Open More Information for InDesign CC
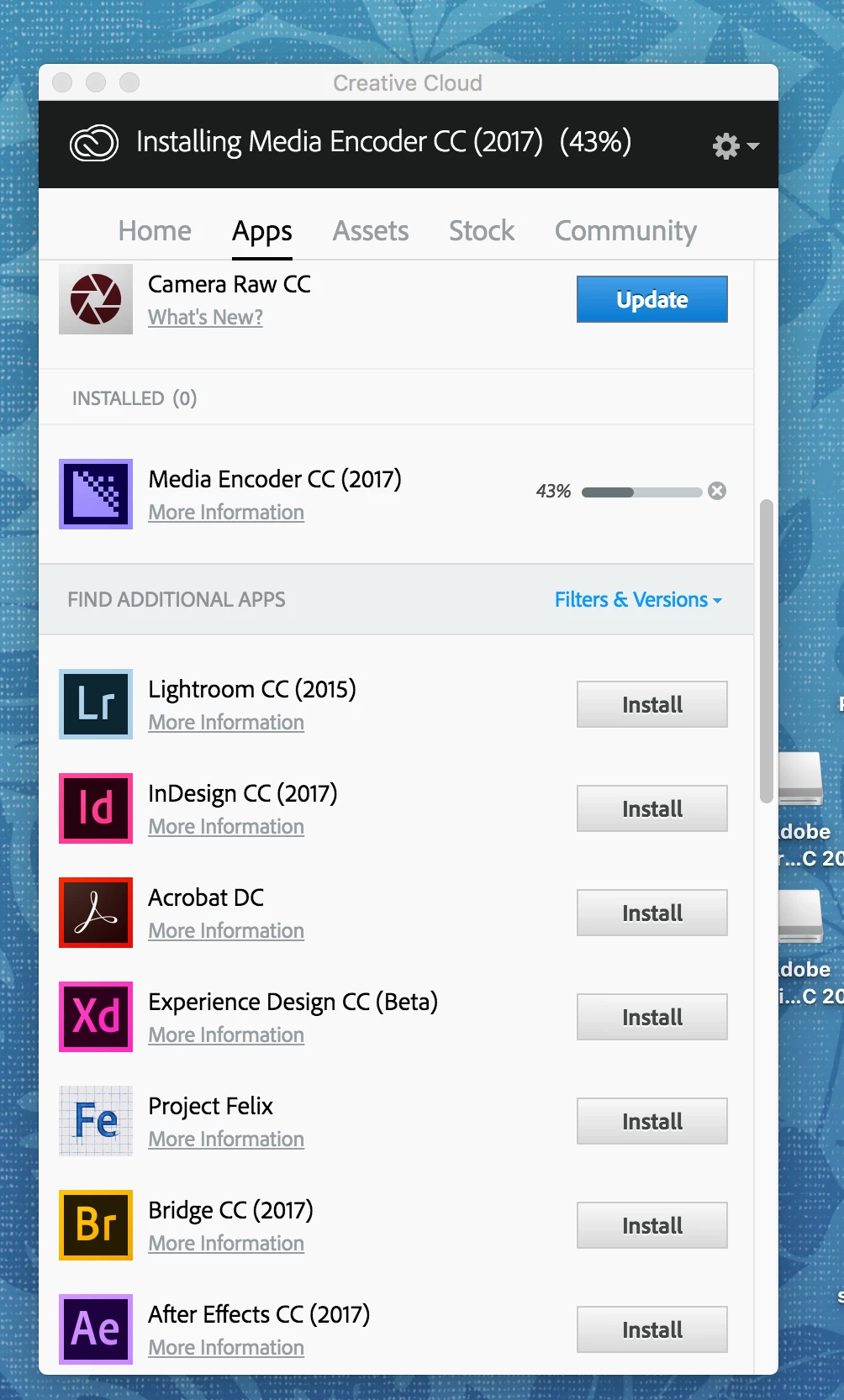The height and width of the screenshot is (1400, 844). pos(226,827)
